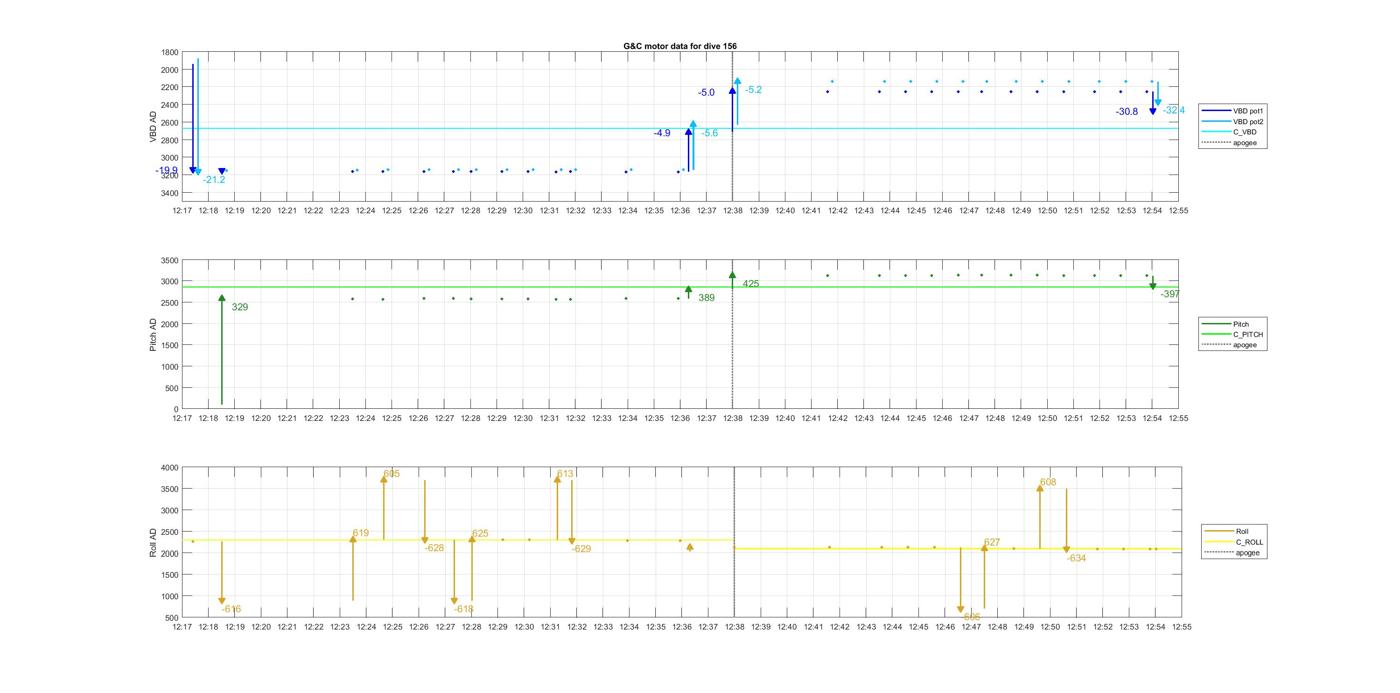Click the '12:17' tick under the Roll plot
The width and height of the screenshot is (1400, 693).
click(x=182, y=627)
